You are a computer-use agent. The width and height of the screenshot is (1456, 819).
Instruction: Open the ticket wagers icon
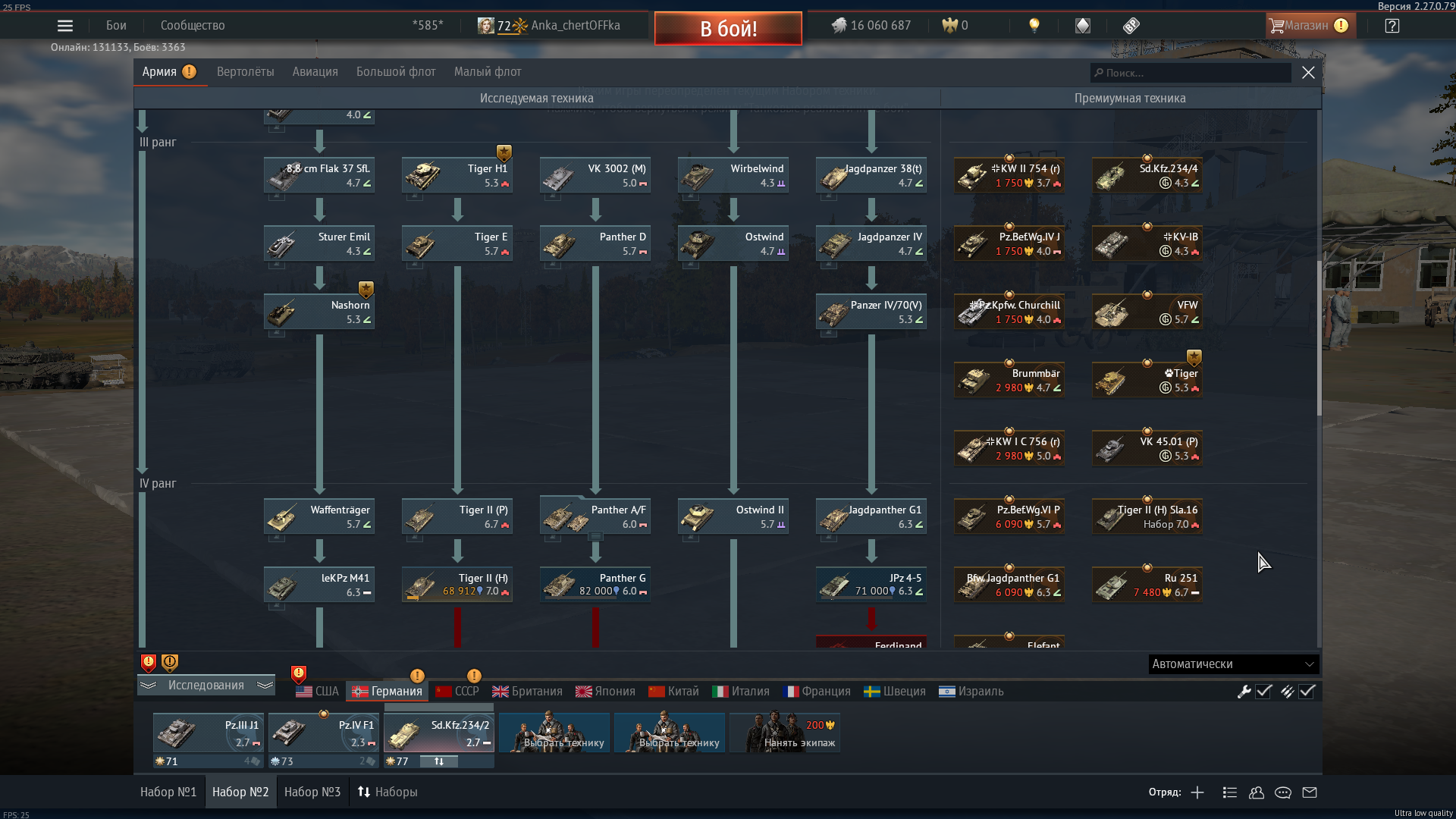[1131, 26]
